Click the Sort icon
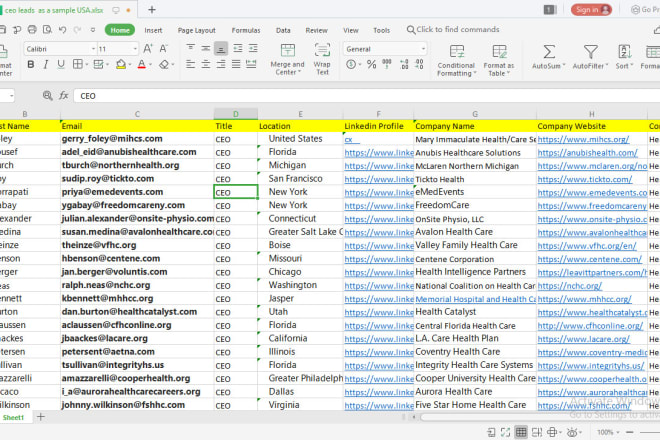660x440 pixels. coord(624,52)
